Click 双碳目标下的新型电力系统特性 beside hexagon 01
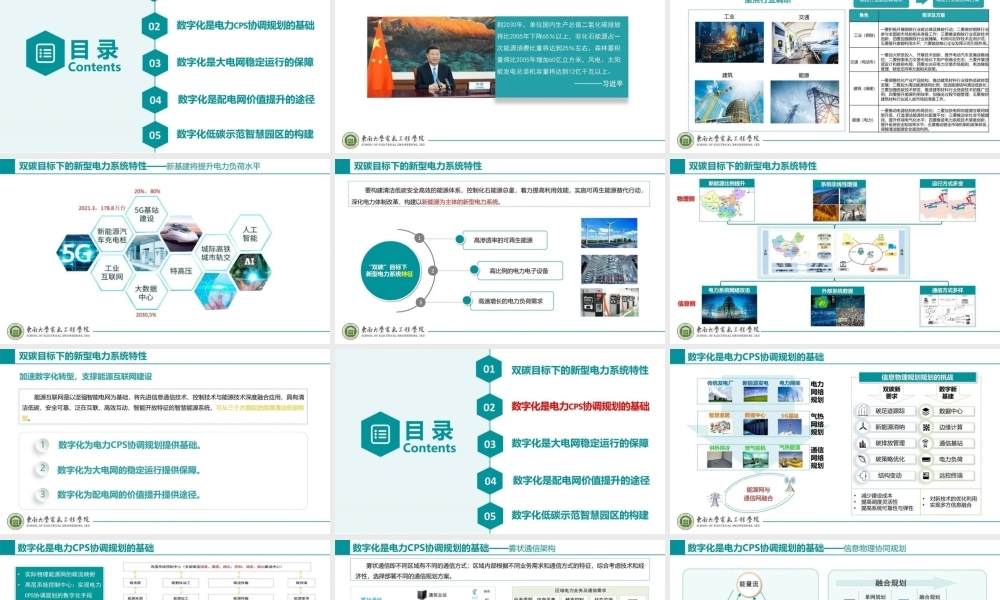1000x600 pixels. coord(580,370)
